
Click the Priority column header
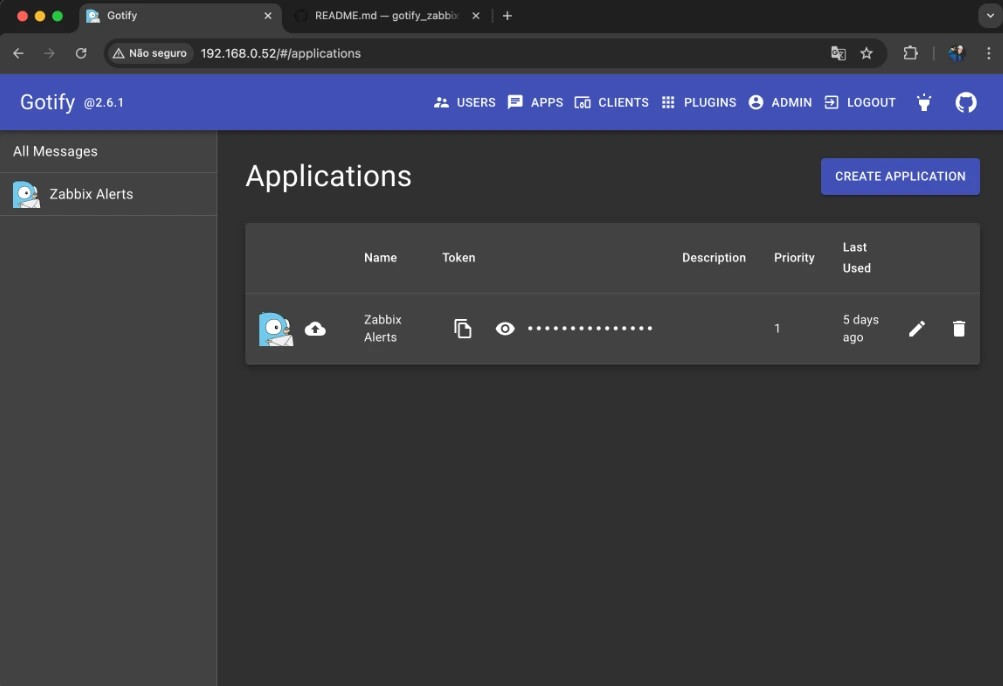pos(794,258)
